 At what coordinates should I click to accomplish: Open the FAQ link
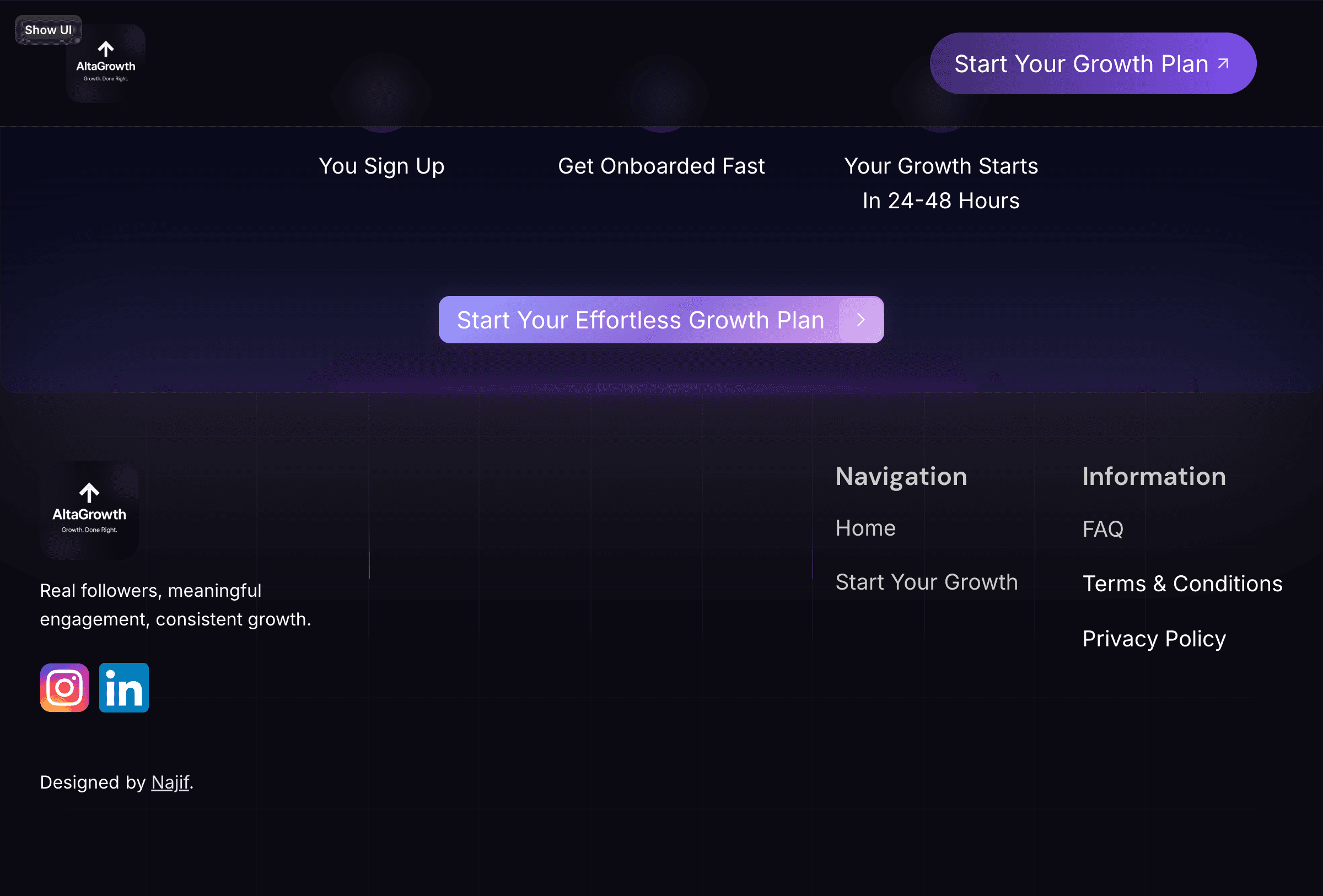pyautogui.click(x=1102, y=529)
